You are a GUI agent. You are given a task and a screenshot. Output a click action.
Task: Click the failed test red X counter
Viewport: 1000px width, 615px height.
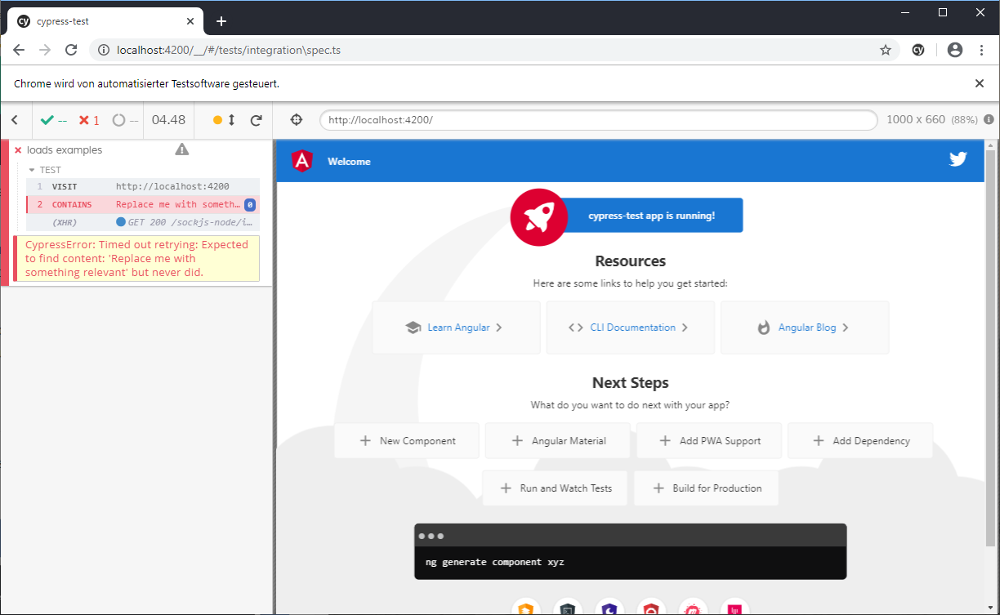pyautogui.click(x=89, y=120)
